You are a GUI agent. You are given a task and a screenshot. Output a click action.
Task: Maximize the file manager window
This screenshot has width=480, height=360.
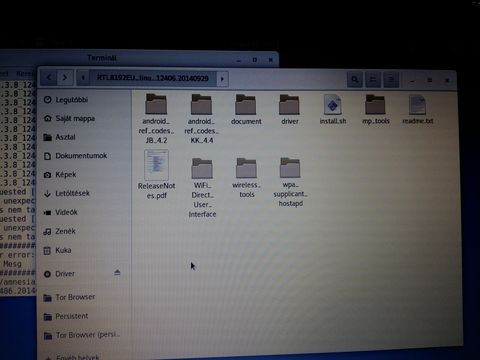tap(430, 80)
